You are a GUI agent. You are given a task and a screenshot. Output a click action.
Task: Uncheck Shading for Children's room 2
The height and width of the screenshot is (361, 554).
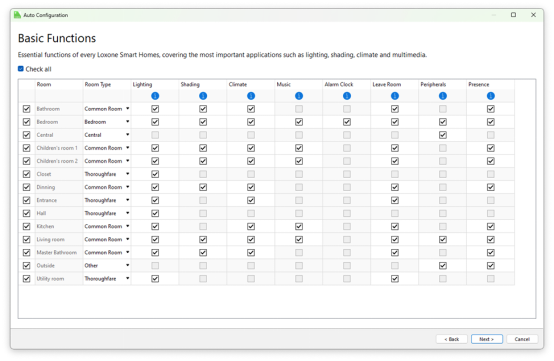pyautogui.click(x=203, y=161)
